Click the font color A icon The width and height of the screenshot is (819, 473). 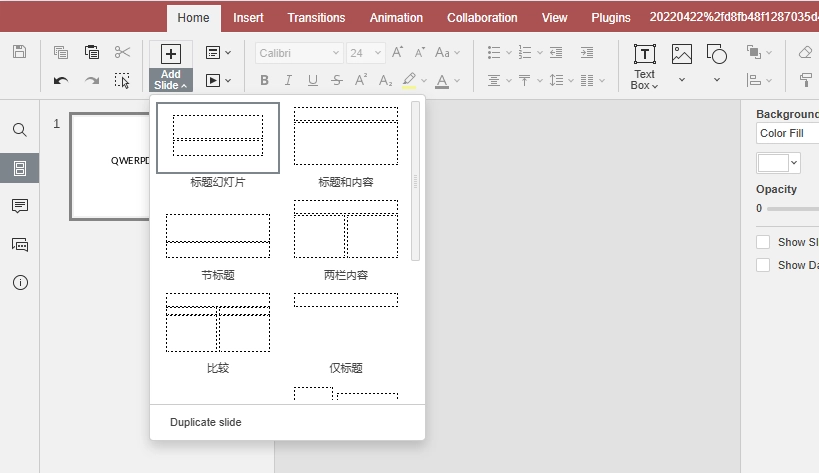click(442, 80)
